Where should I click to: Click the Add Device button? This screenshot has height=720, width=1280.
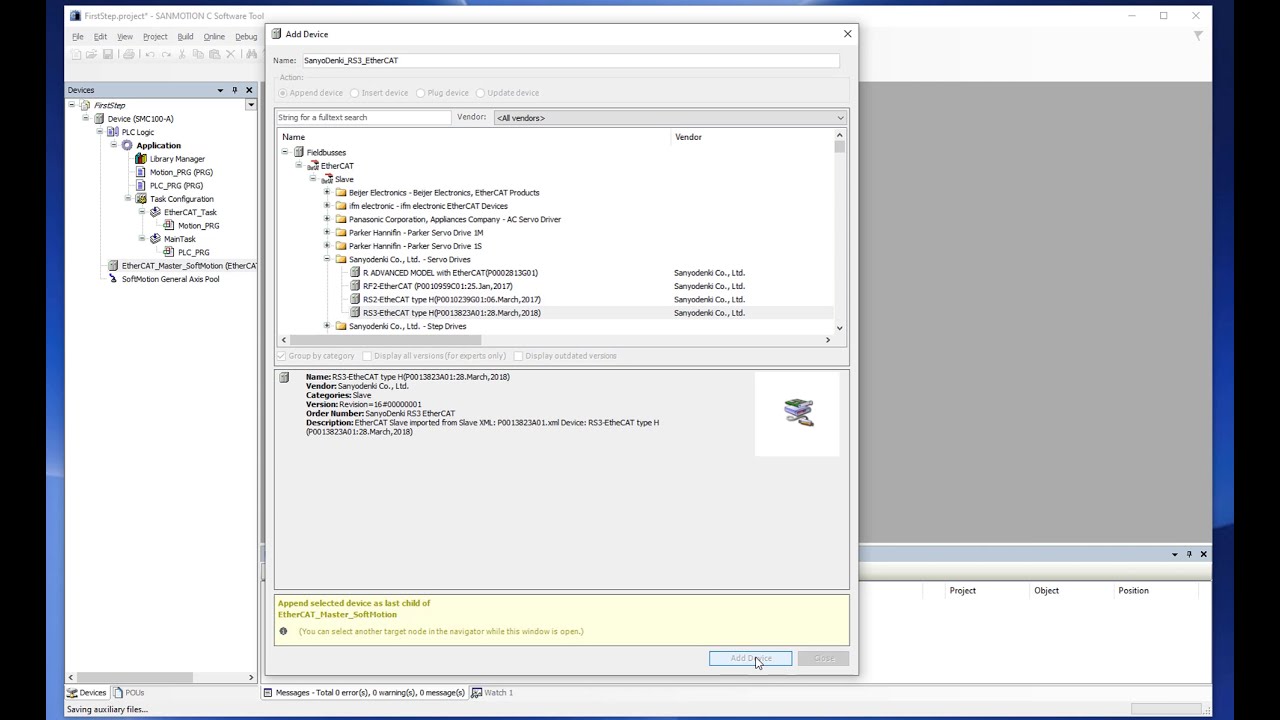(750, 658)
